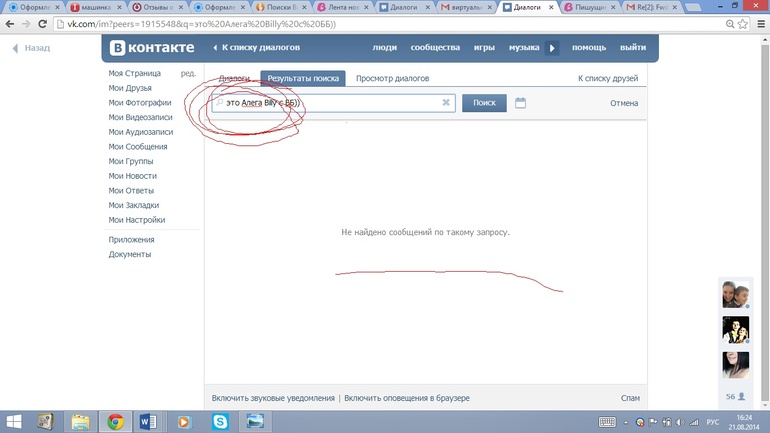The image size is (770, 433).
Task: Bookmark this page with the star icon
Action: [743, 24]
